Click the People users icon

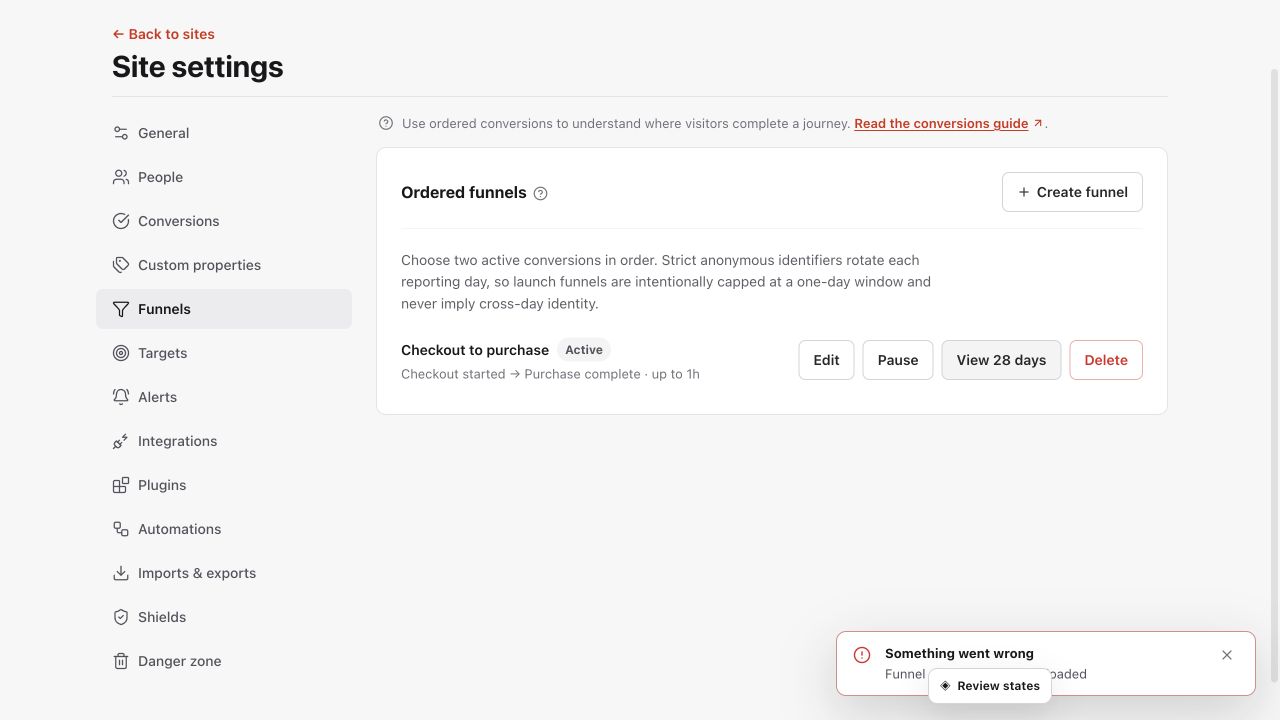pos(121,177)
